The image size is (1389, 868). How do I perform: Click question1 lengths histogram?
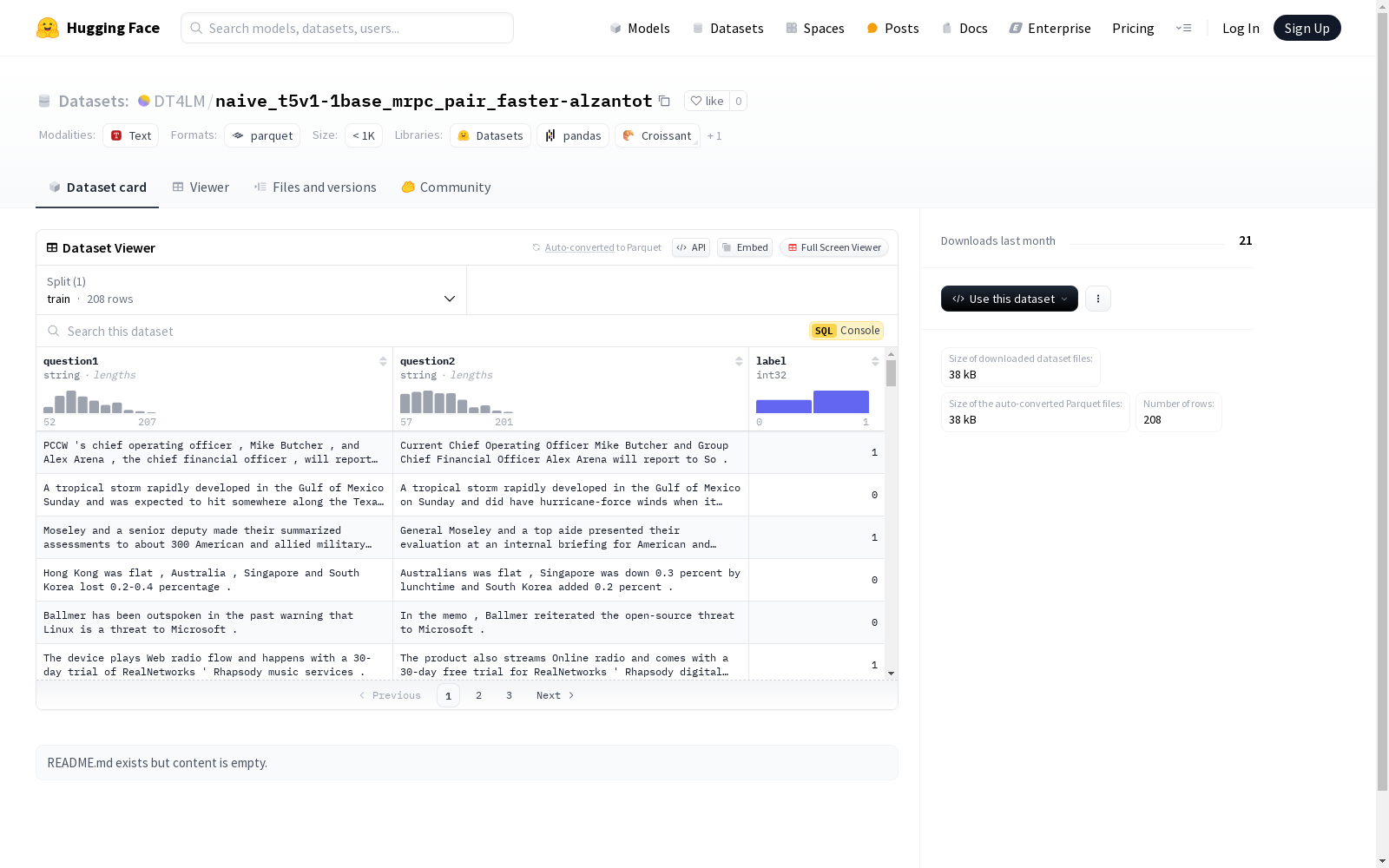click(100, 402)
